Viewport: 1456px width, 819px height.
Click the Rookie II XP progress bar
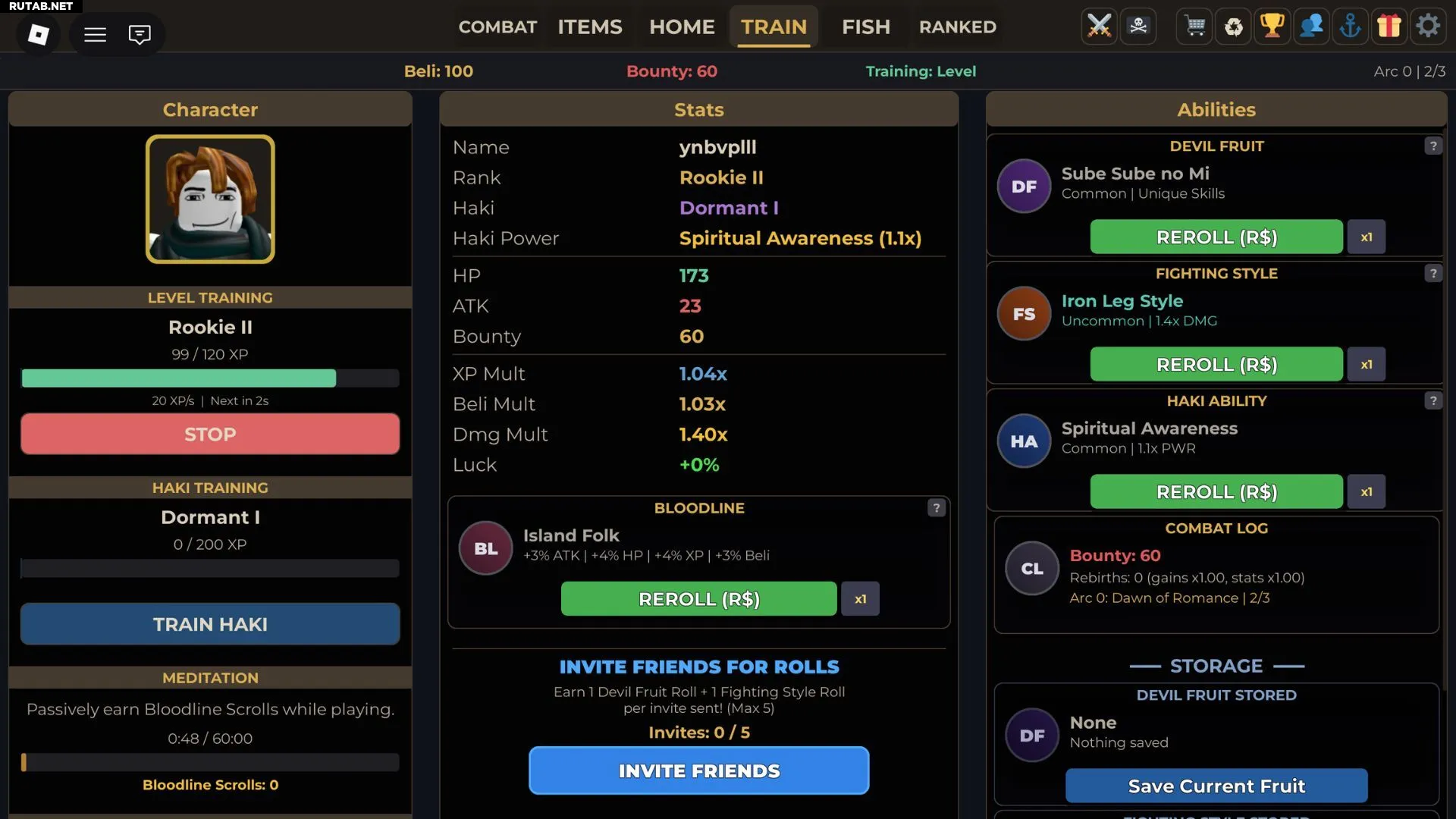[x=210, y=378]
